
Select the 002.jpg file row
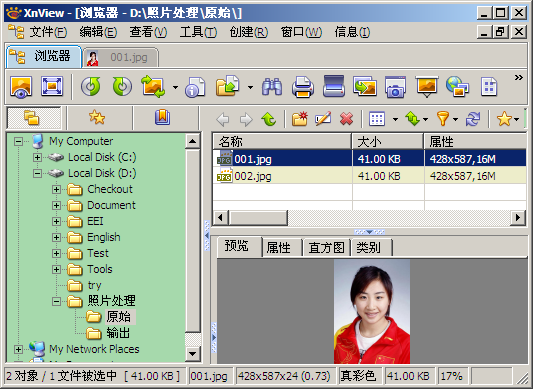click(369, 176)
